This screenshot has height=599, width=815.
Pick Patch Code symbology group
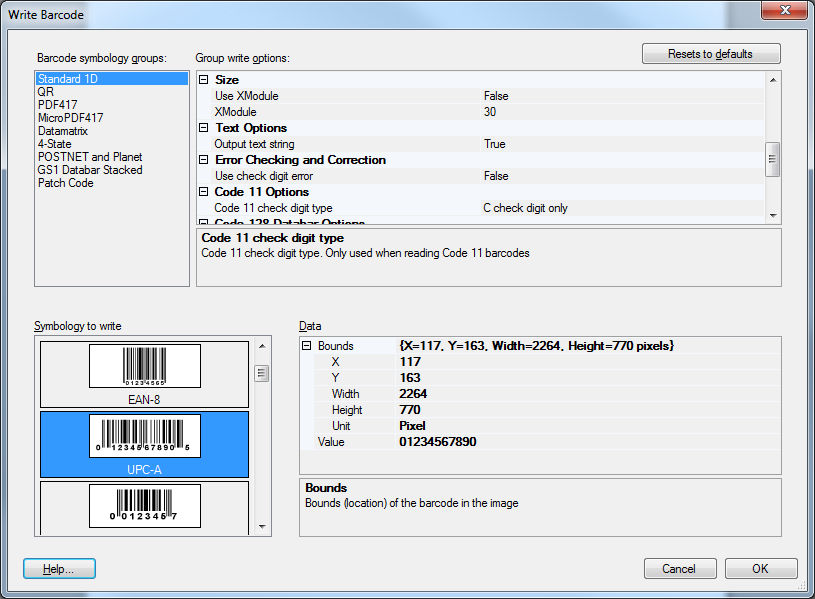pyautogui.click(x=66, y=183)
